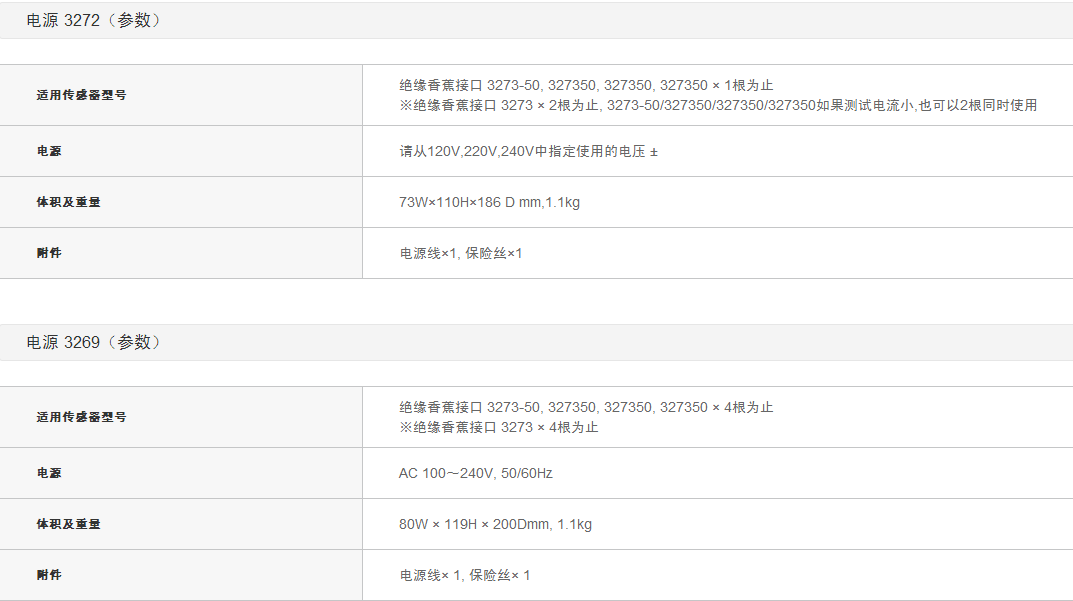The height and width of the screenshot is (601, 1073).
Task: Click the sensor line ending in × 1根为止
Action: click(586, 85)
